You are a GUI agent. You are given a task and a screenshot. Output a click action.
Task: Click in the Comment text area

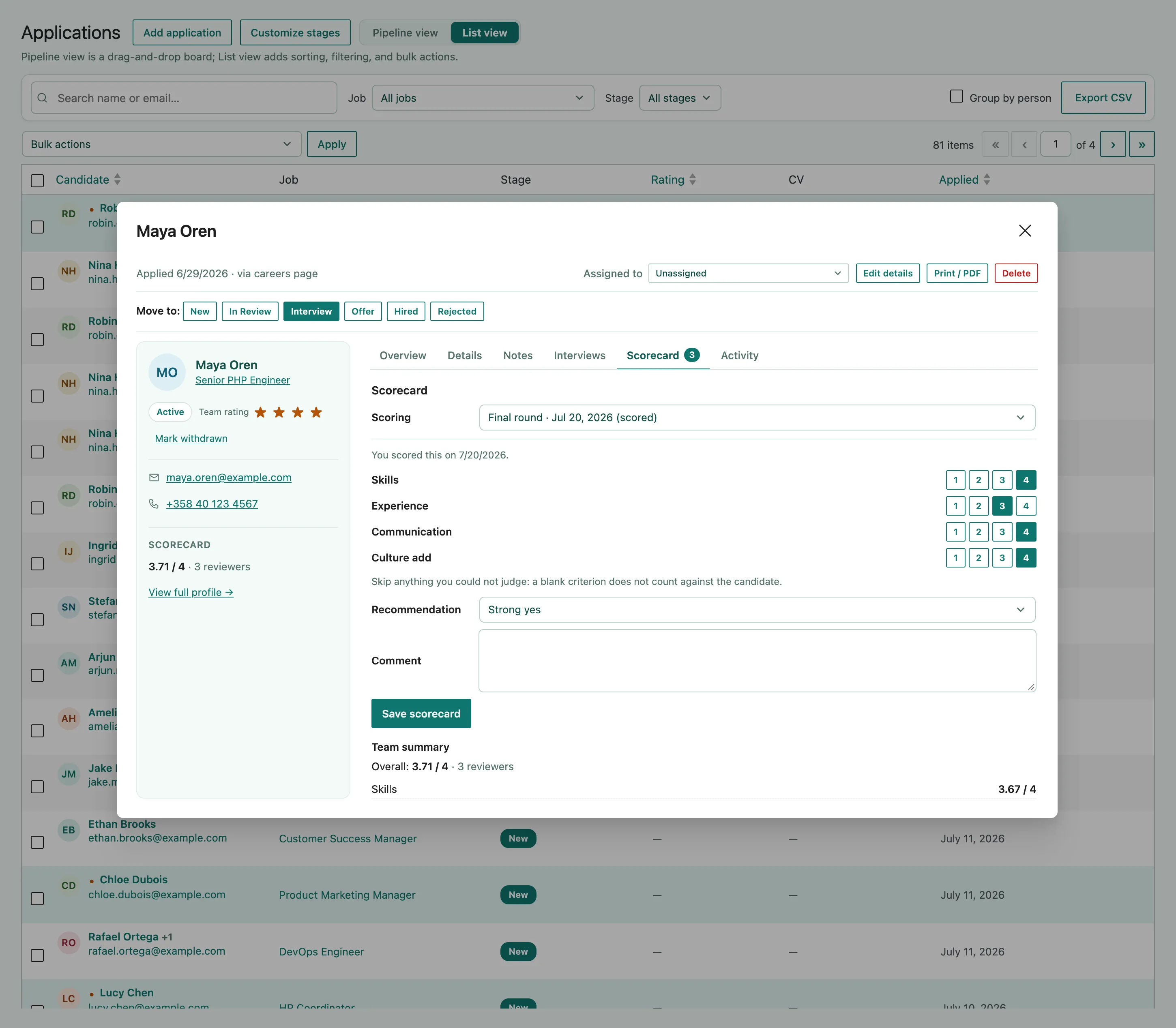tap(757, 661)
